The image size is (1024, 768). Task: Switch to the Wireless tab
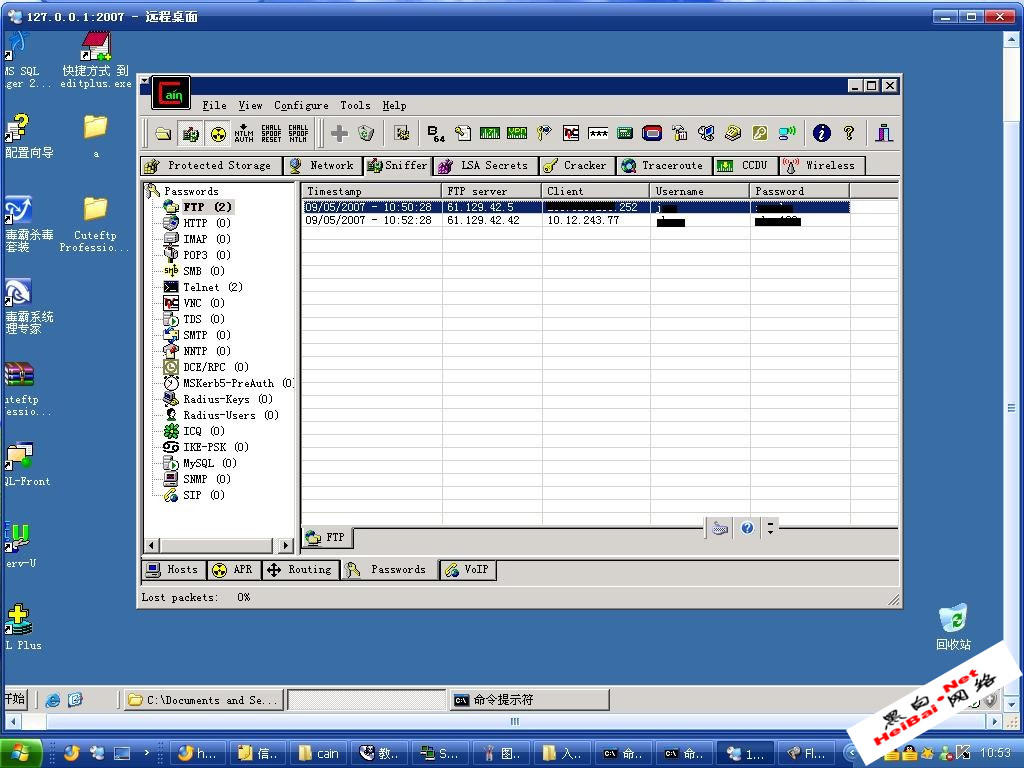point(822,166)
